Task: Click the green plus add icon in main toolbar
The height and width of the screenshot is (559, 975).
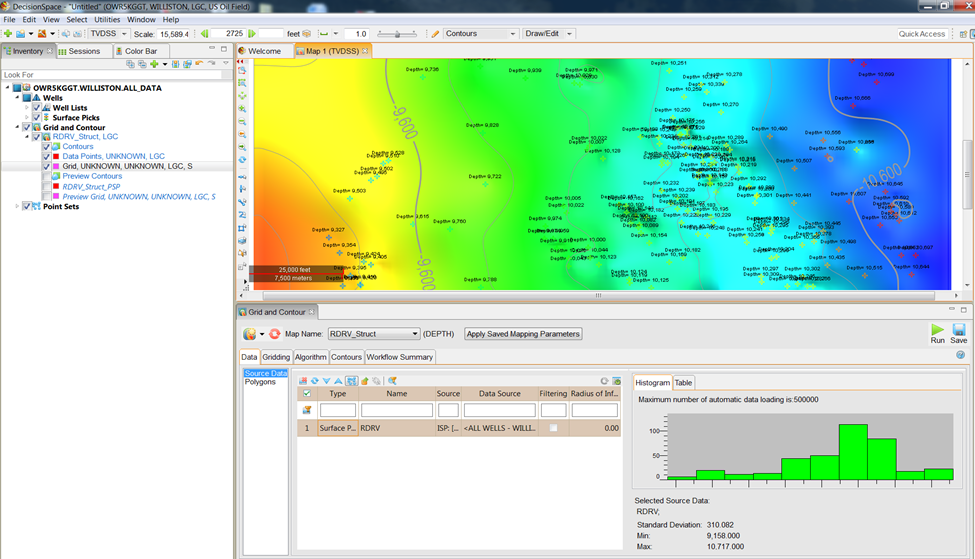Action: (x=8, y=34)
